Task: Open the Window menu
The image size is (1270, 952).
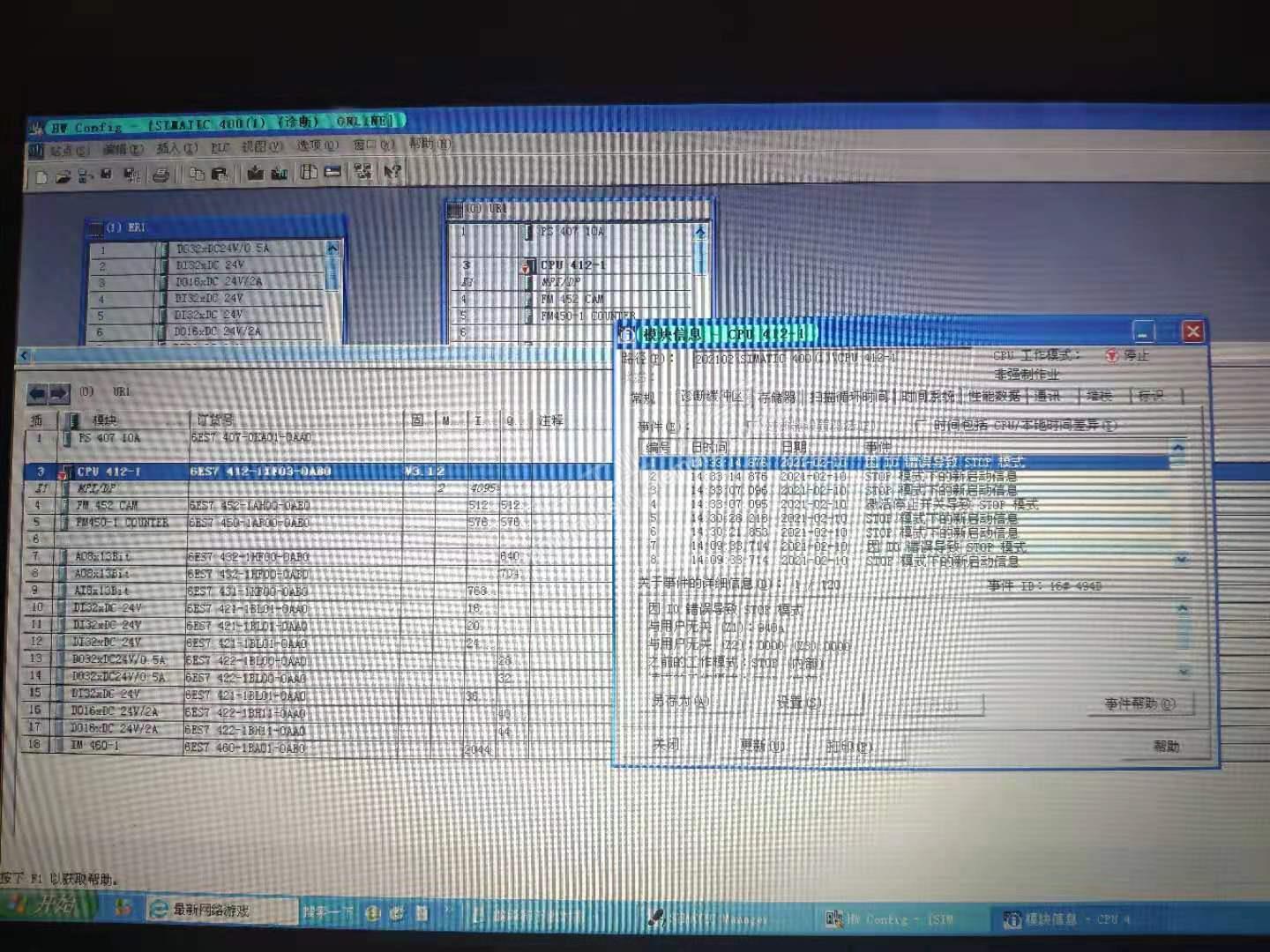Action: coord(374,145)
